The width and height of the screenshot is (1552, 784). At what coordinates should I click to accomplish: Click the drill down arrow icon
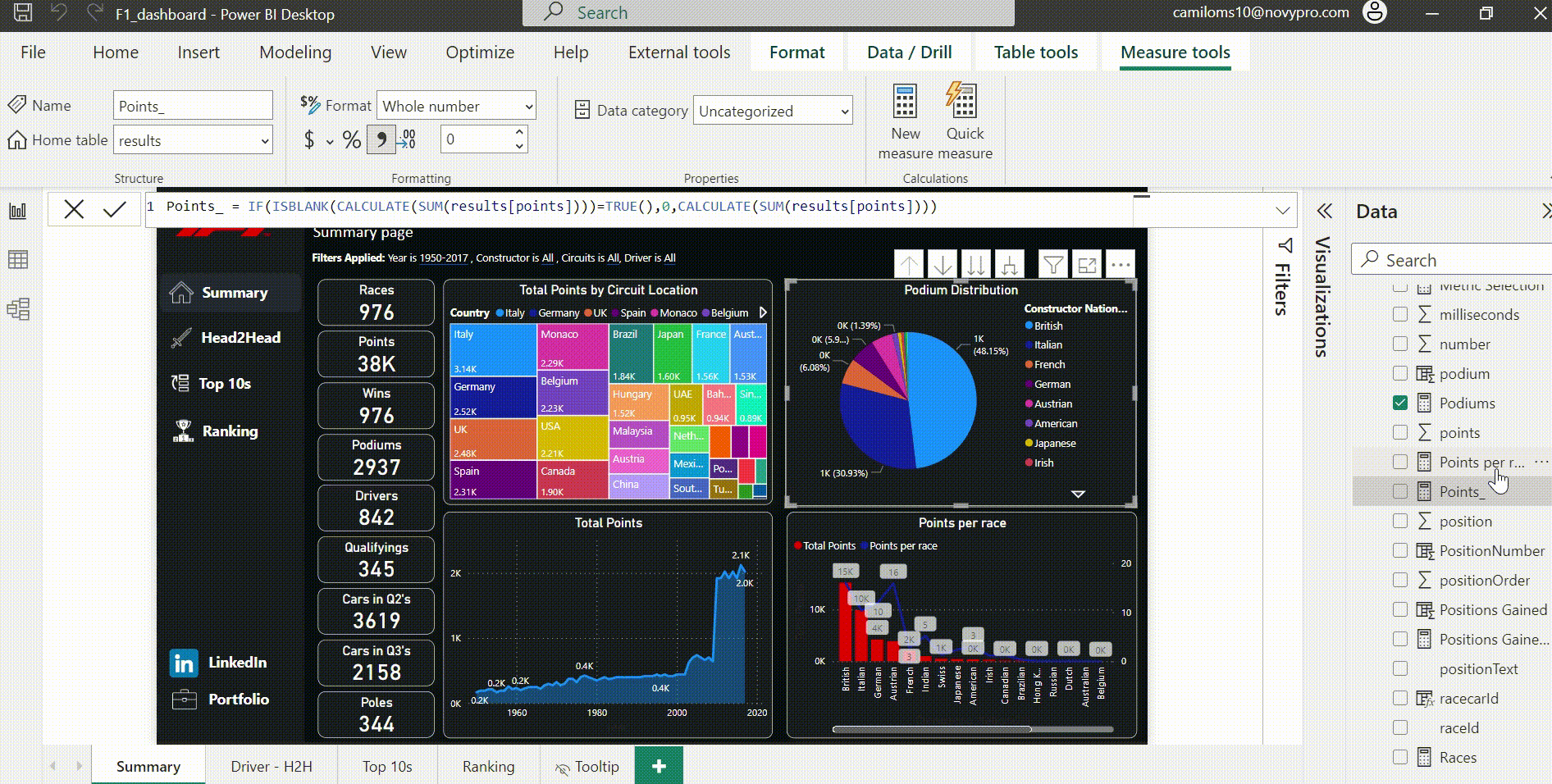[x=943, y=265]
